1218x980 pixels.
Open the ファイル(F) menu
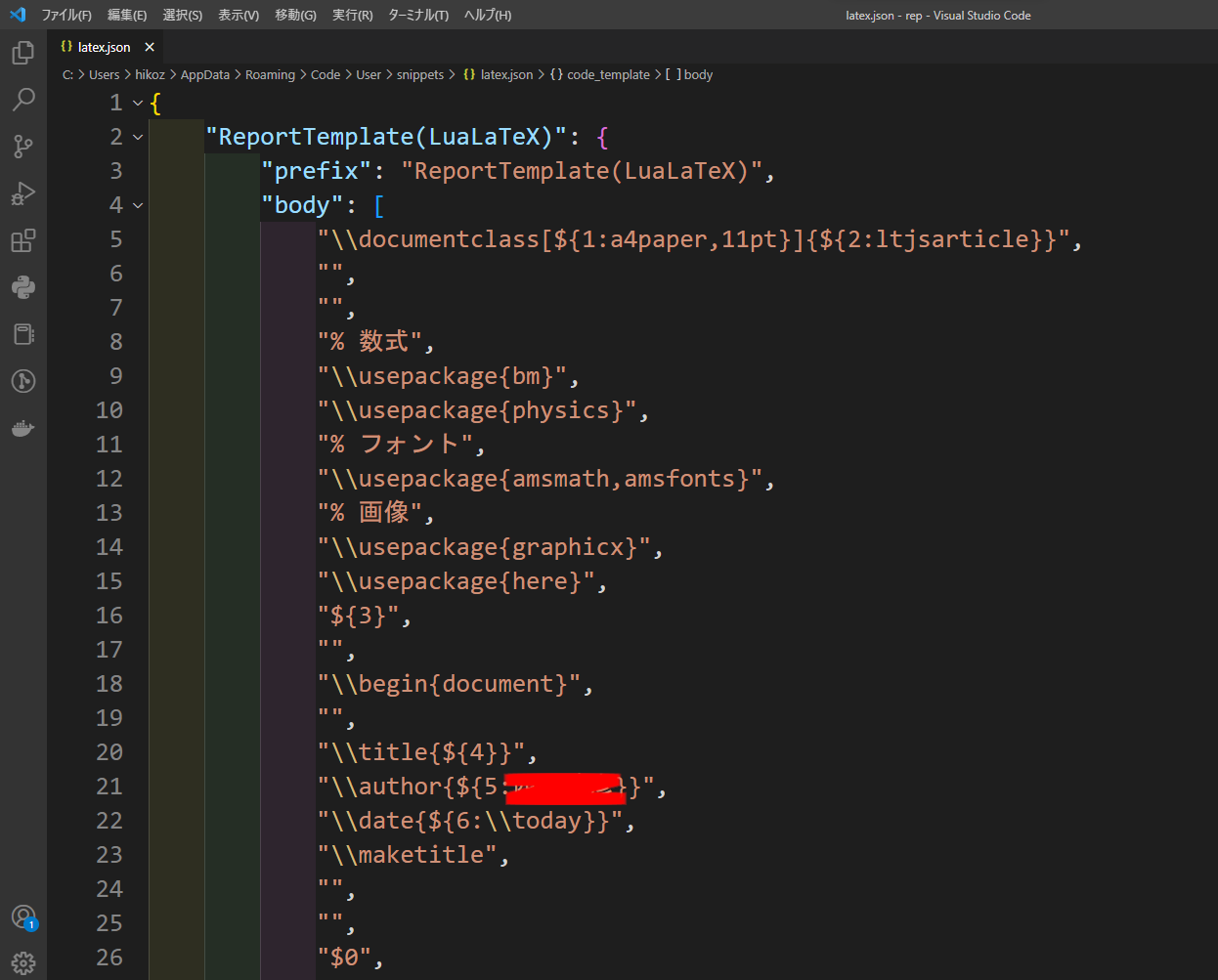pyautogui.click(x=66, y=15)
